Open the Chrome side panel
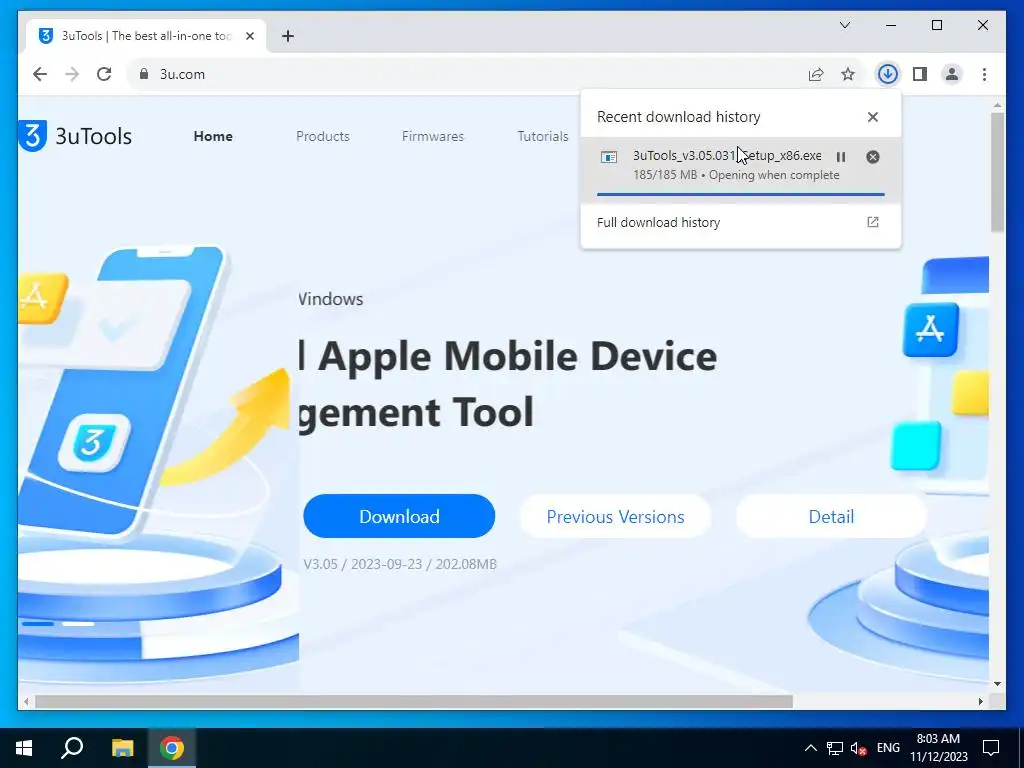The width and height of the screenshot is (1024, 768). (920, 74)
